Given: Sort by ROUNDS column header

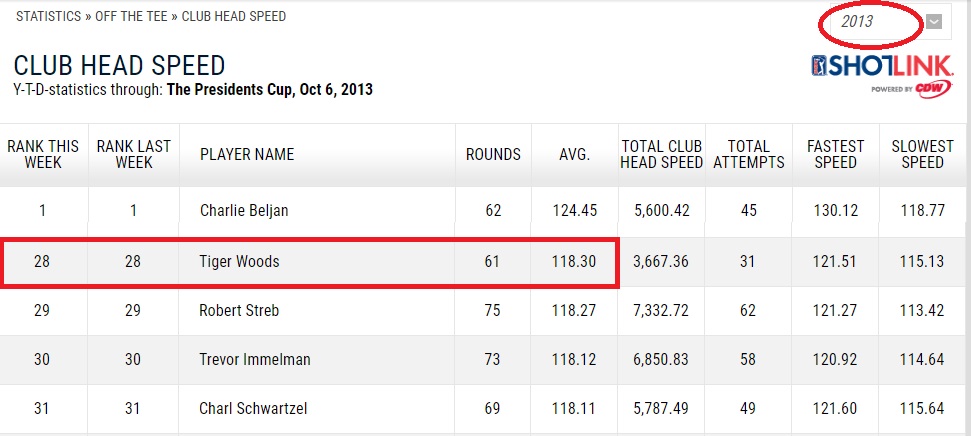Looking at the screenshot, I should 493,154.
